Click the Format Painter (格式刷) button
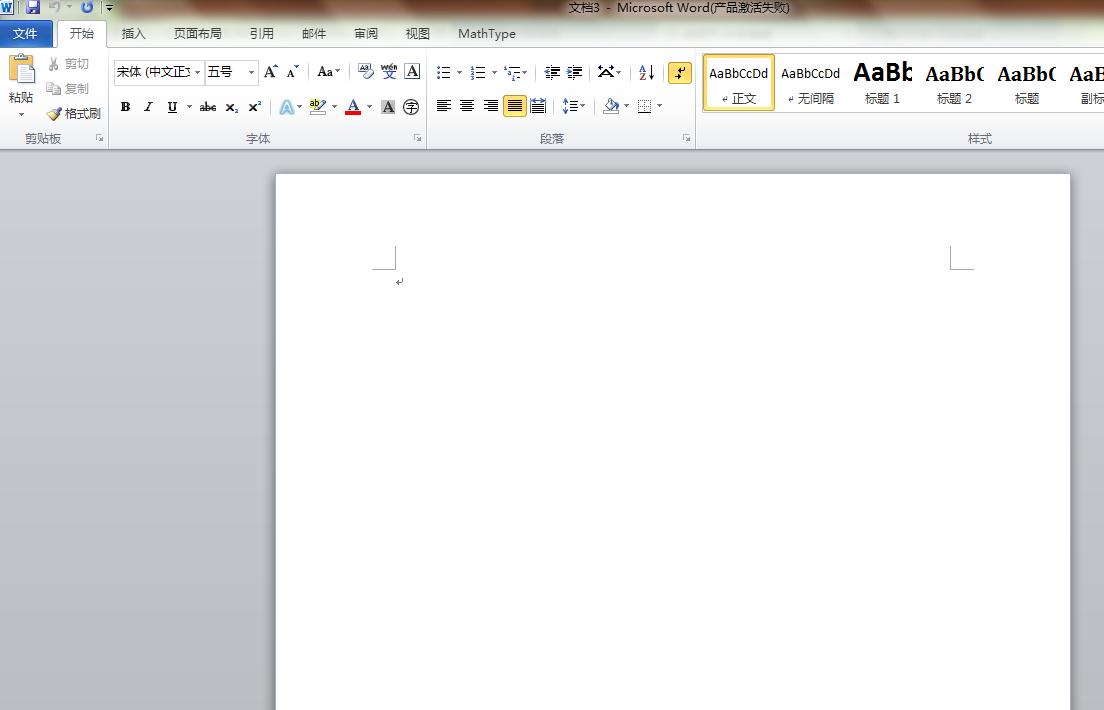 (x=74, y=114)
